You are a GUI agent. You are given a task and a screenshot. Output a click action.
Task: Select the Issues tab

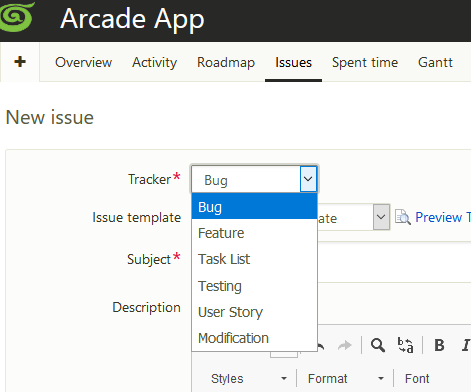(293, 62)
